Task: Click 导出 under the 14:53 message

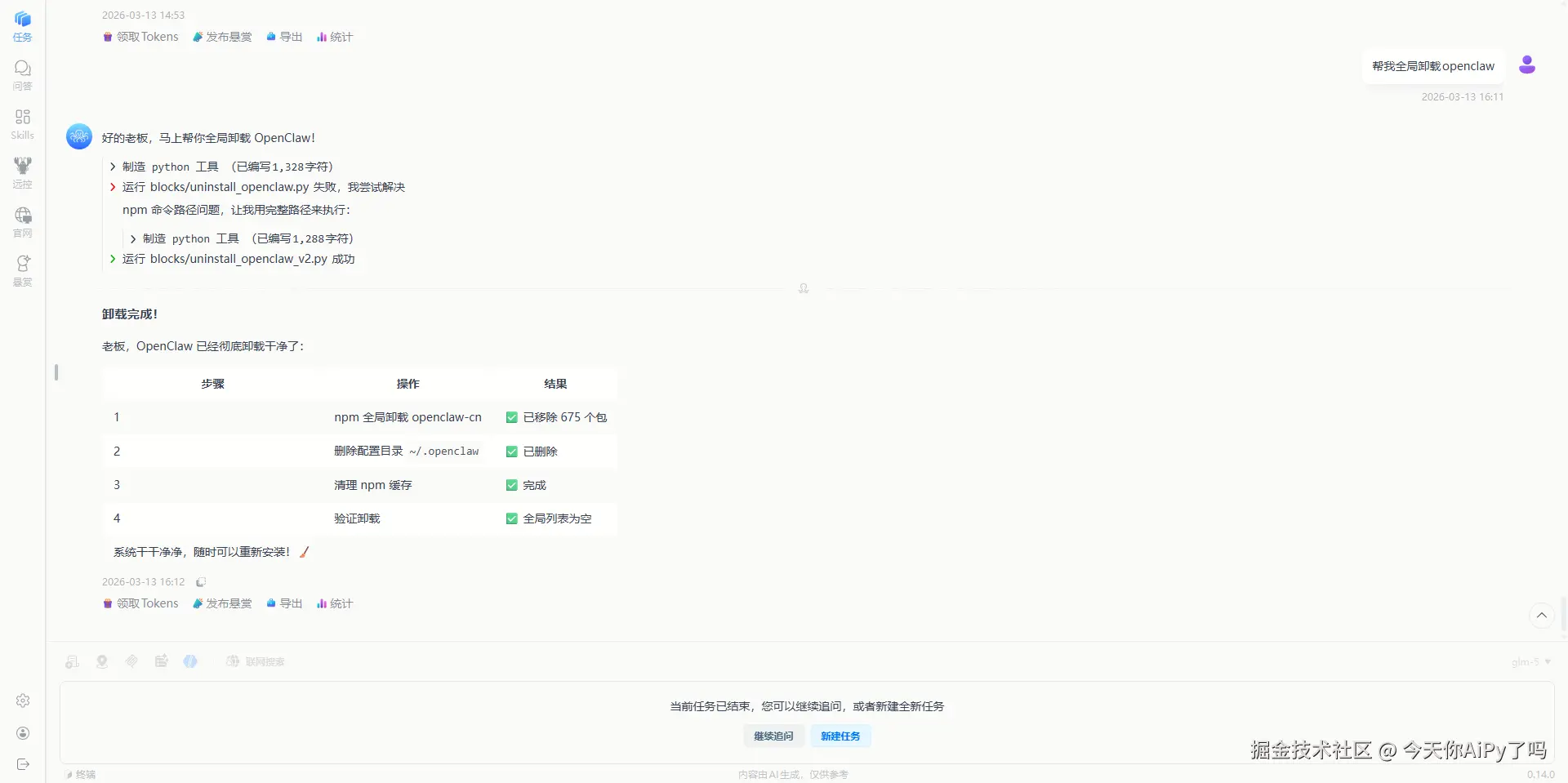Action: tap(284, 37)
